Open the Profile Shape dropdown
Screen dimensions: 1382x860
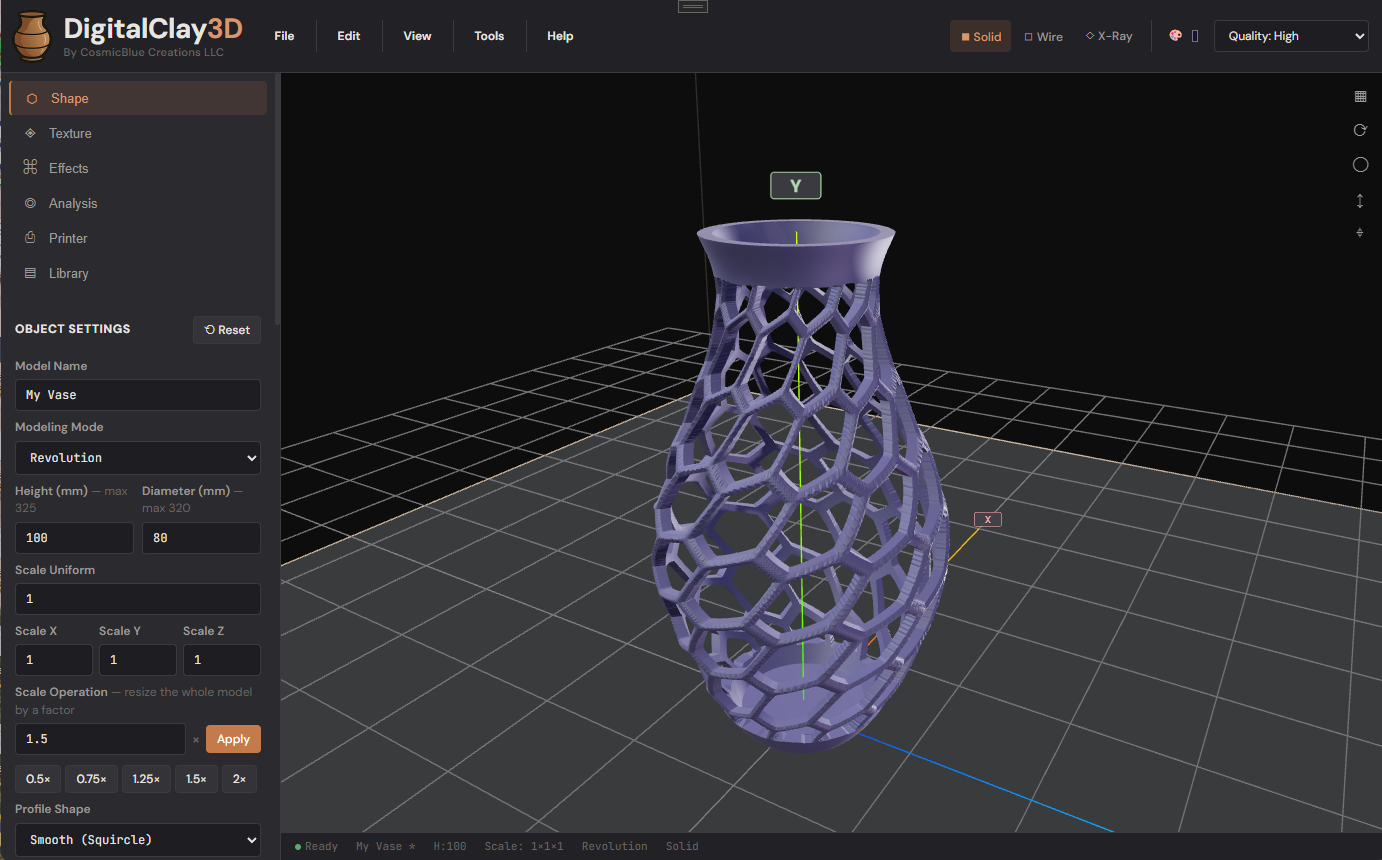click(x=138, y=840)
